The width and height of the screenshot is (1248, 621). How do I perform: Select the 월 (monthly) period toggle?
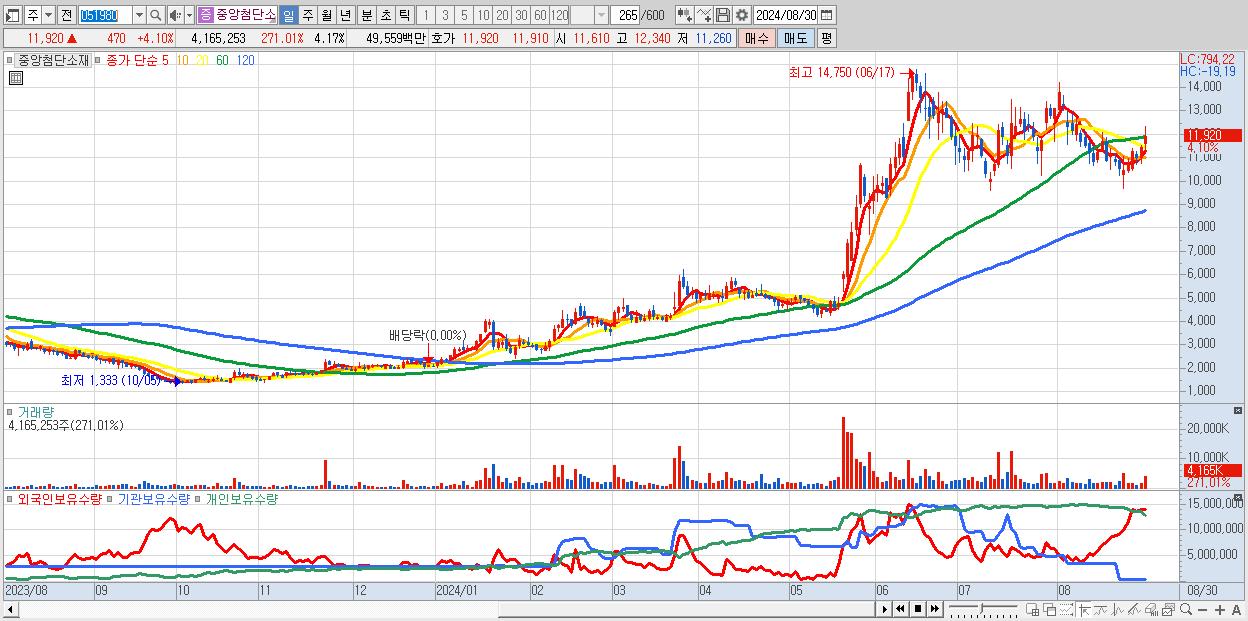click(326, 15)
